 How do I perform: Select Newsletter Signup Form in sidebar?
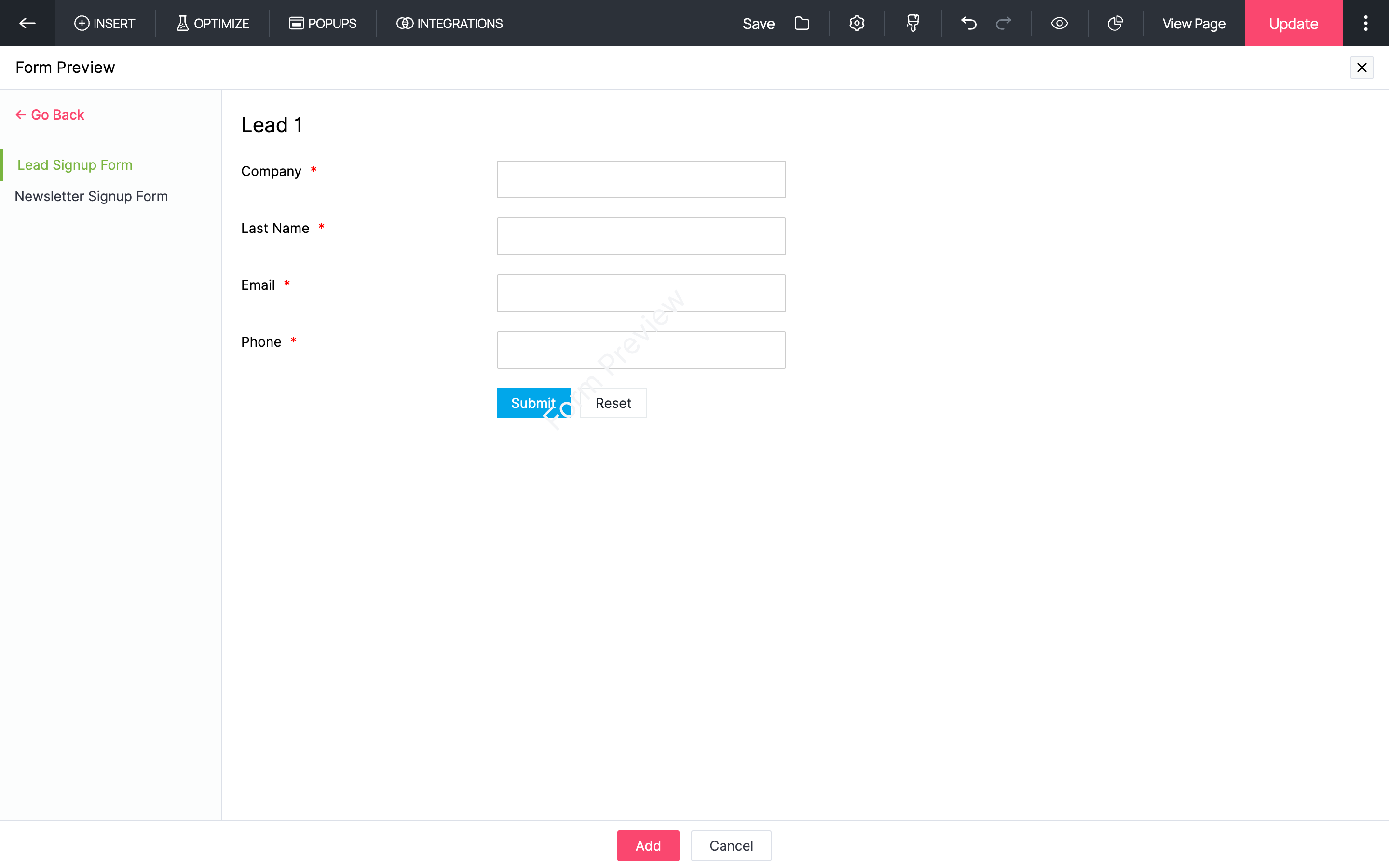click(x=91, y=196)
